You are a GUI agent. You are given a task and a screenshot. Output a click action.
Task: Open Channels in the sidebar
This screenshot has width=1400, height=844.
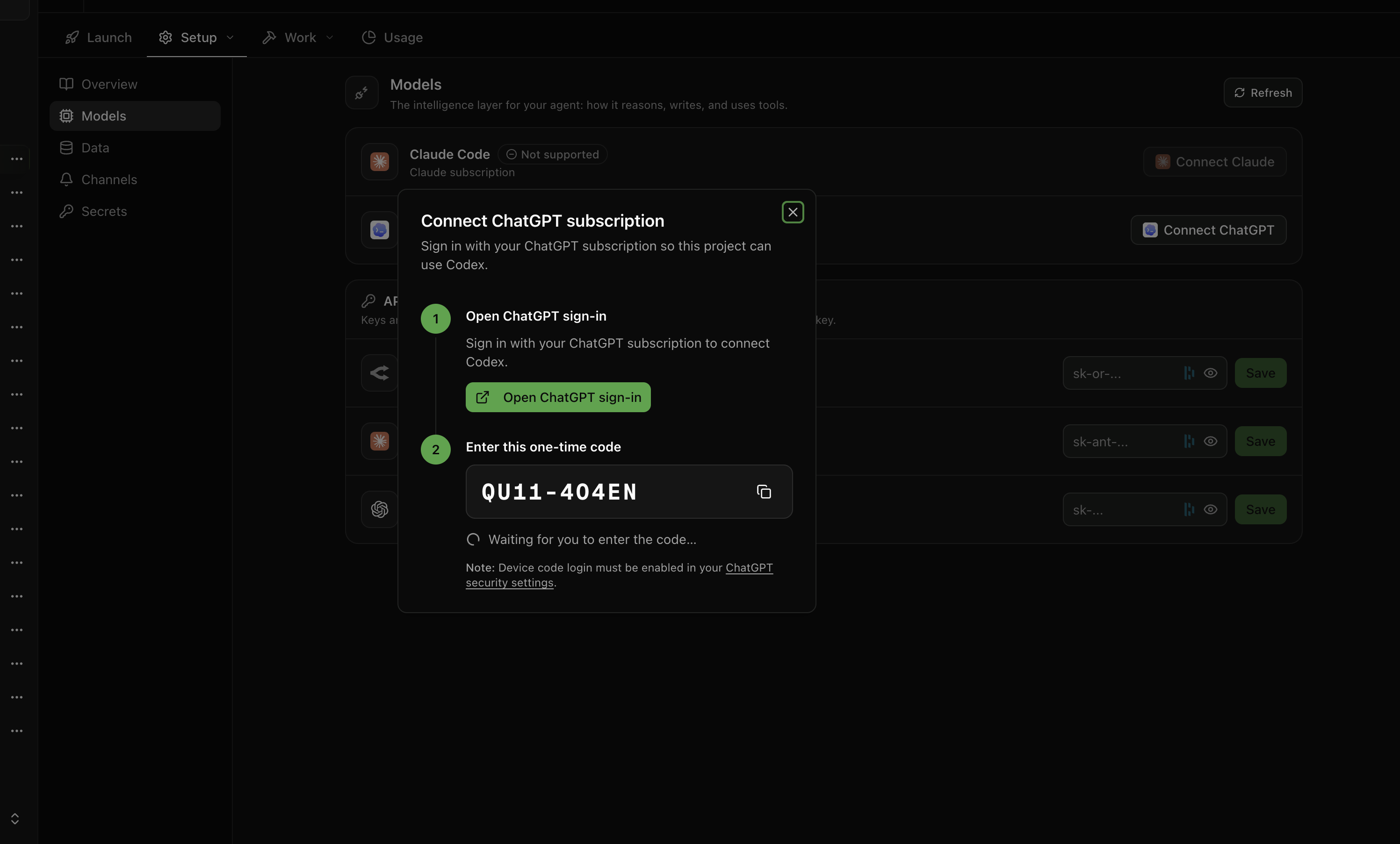point(135,179)
